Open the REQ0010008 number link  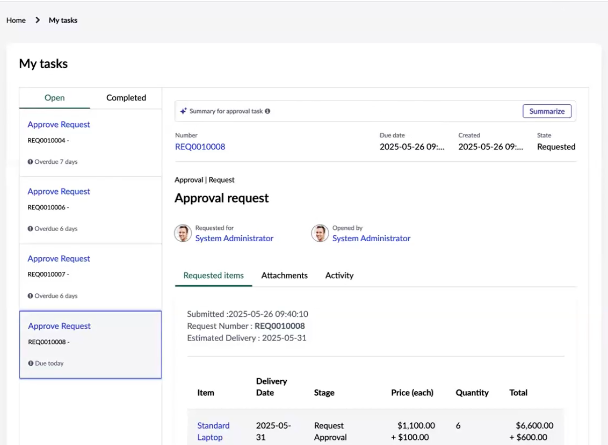[200, 147]
